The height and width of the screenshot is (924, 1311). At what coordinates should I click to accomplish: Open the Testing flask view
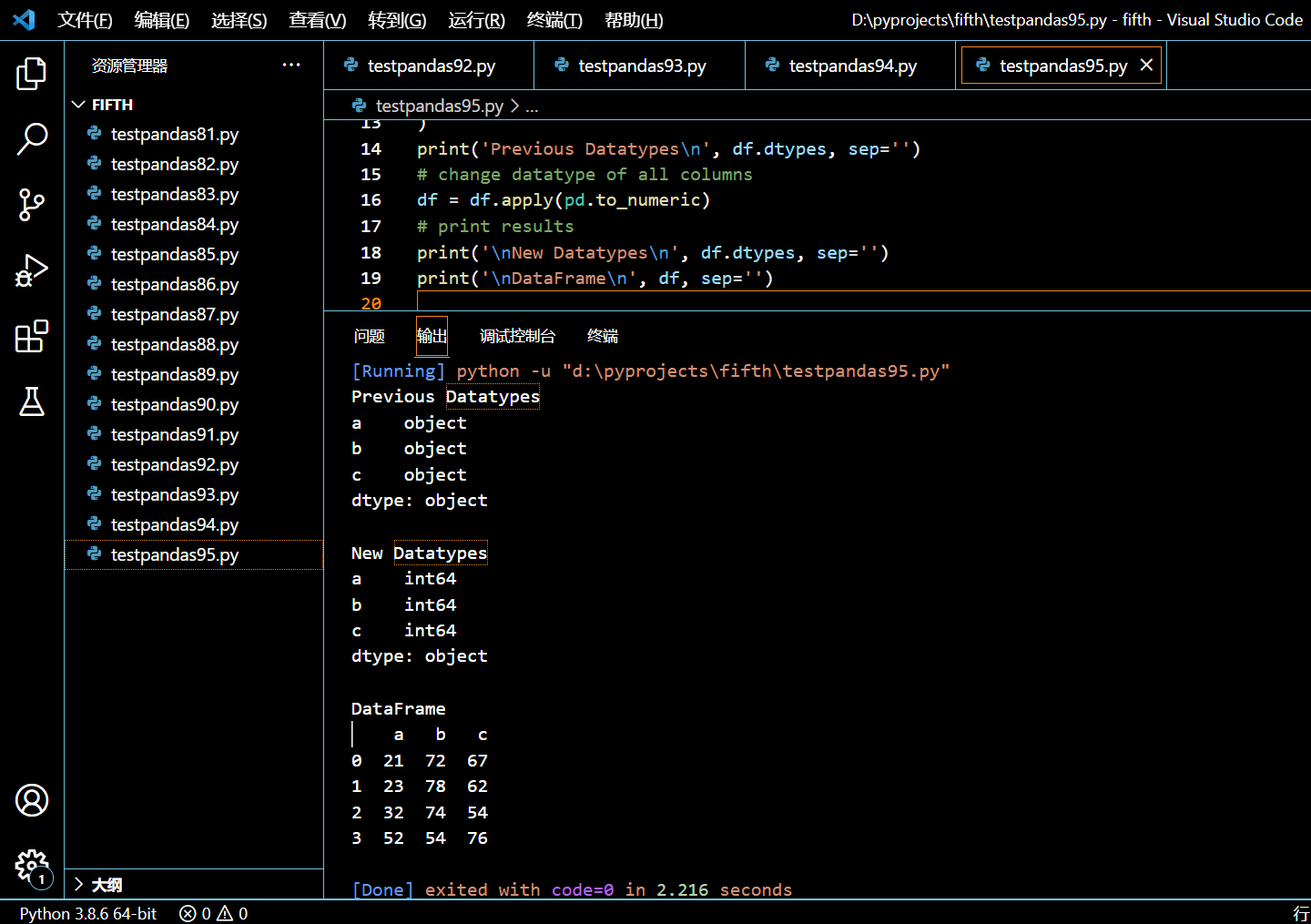pos(32,401)
